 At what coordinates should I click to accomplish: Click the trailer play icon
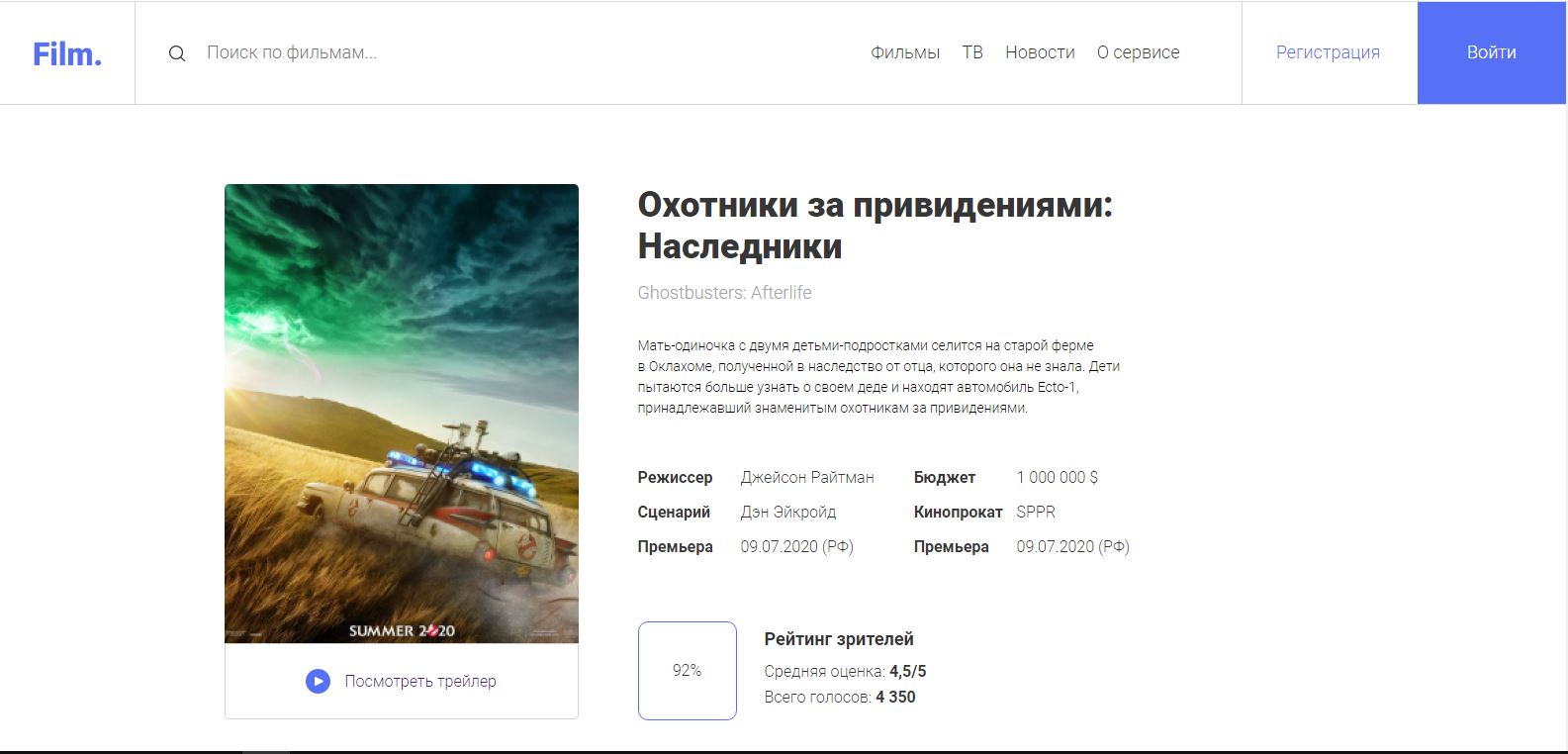pyautogui.click(x=318, y=681)
